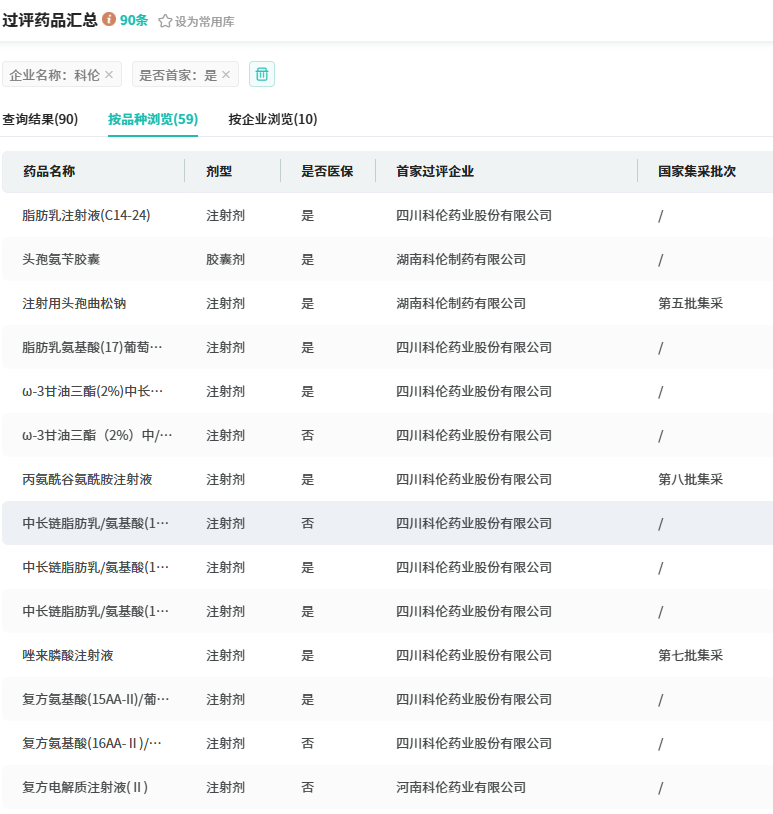773x814 pixels.
Task: Clear all filters with the trash icon
Action: (x=262, y=74)
